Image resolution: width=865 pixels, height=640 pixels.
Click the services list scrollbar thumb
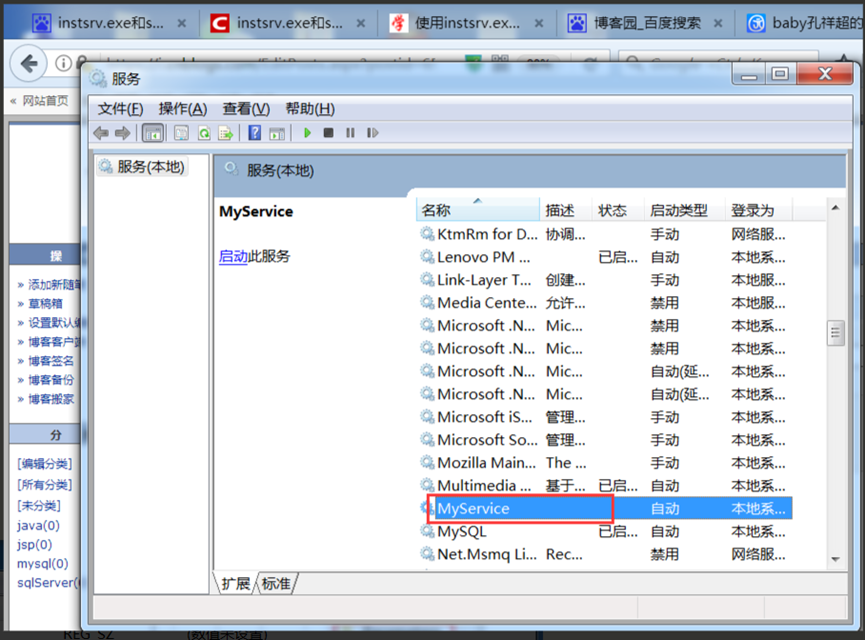coord(835,333)
